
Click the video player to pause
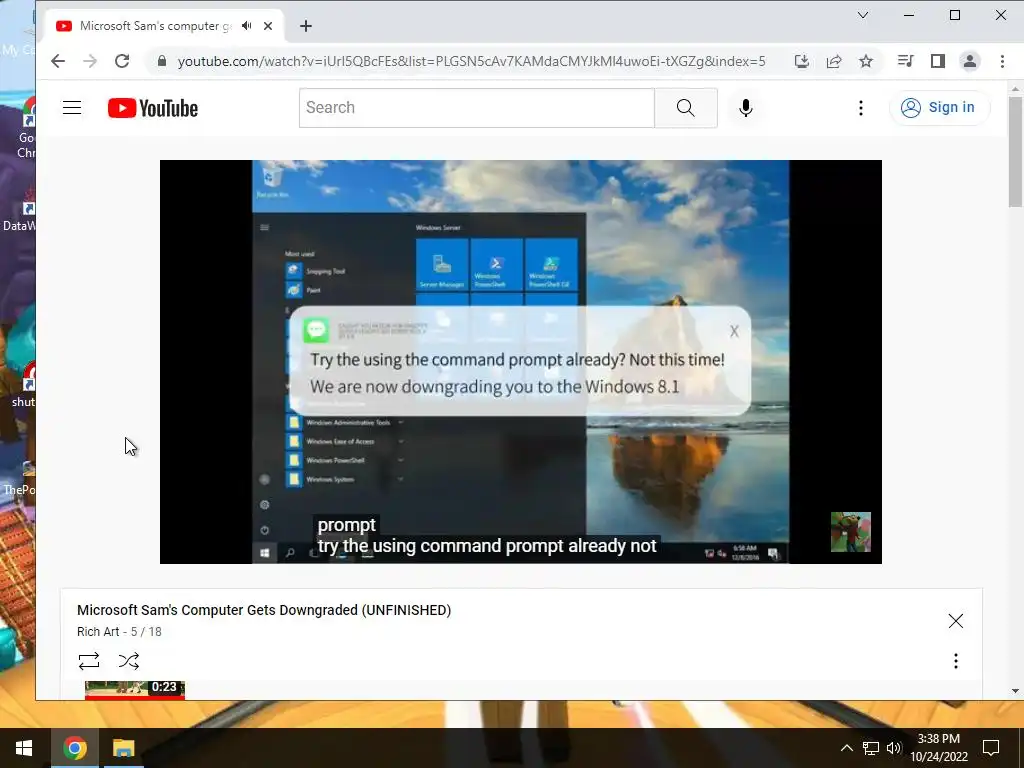tap(520, 362)
